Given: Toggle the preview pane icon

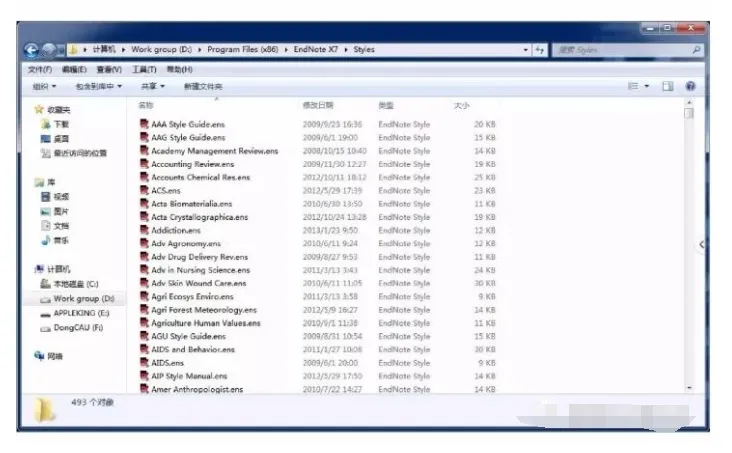Looking at the screenshot, I should pos(668,87).
